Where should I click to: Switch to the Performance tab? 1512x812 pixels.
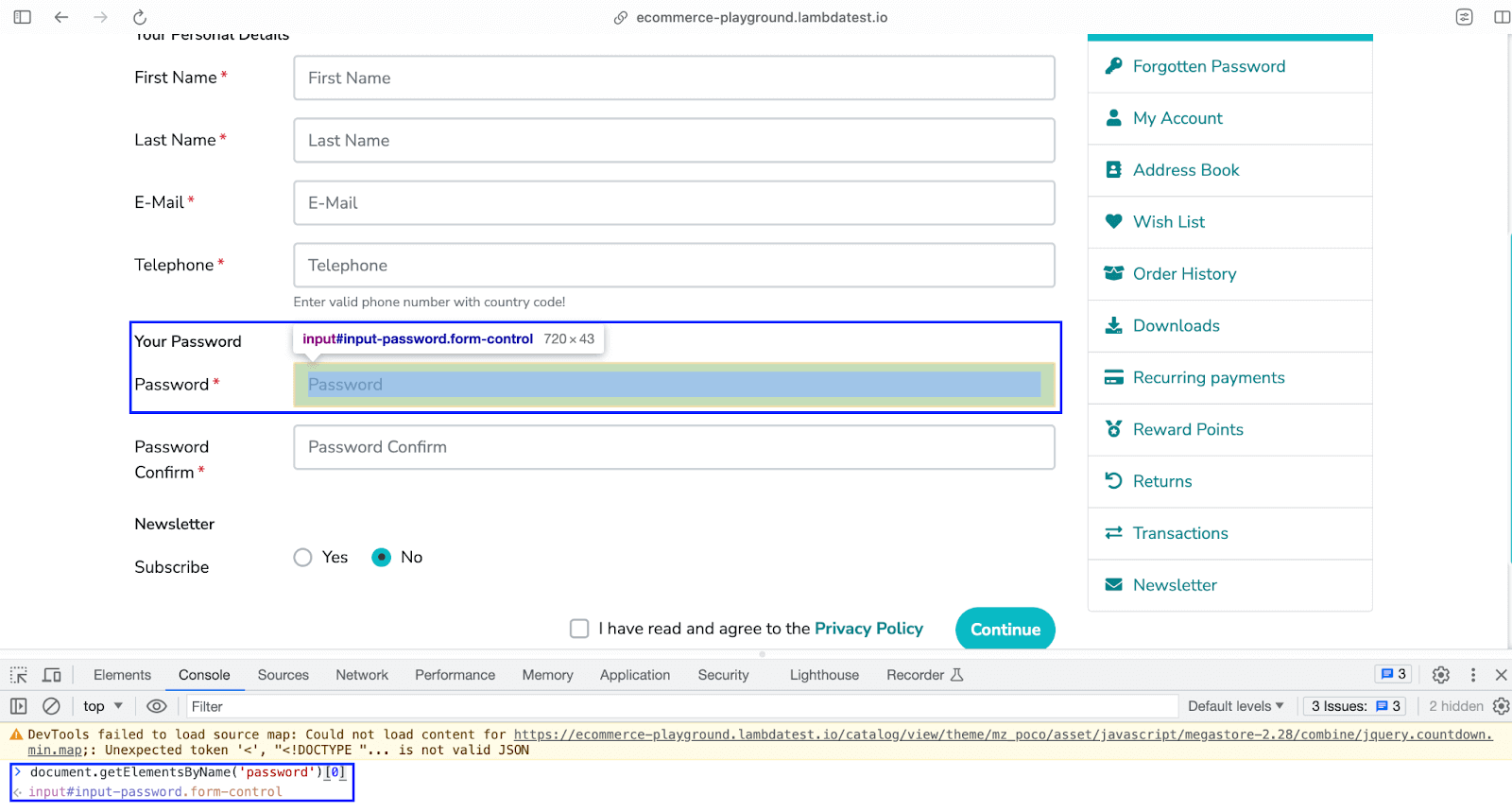coord(455,675)
